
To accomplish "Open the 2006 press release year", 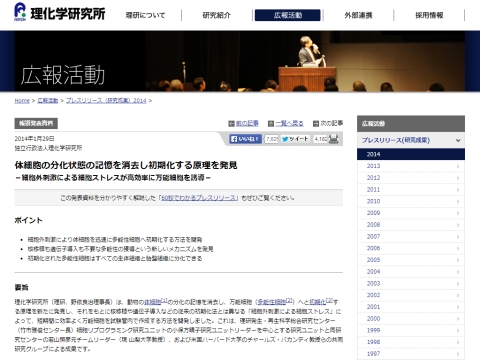I will click(x=411, y=248).
